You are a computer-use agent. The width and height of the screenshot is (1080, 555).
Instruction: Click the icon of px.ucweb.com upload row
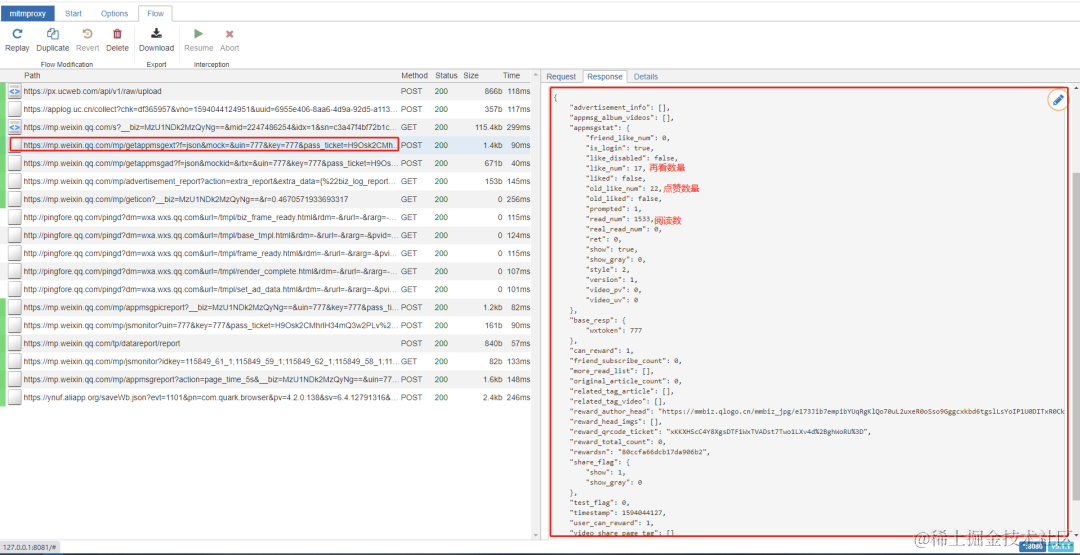[x=14, y=92]
